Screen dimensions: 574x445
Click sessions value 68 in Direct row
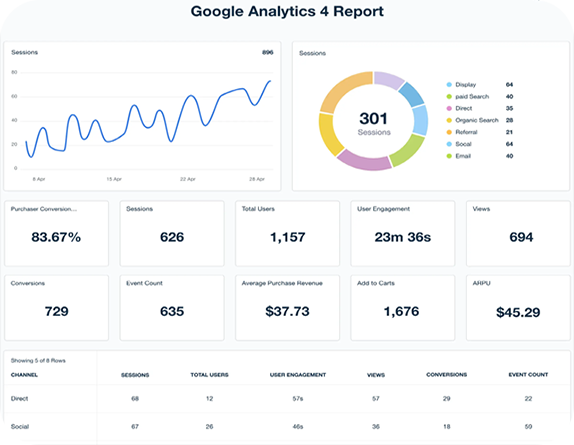[x=135, y=399]
